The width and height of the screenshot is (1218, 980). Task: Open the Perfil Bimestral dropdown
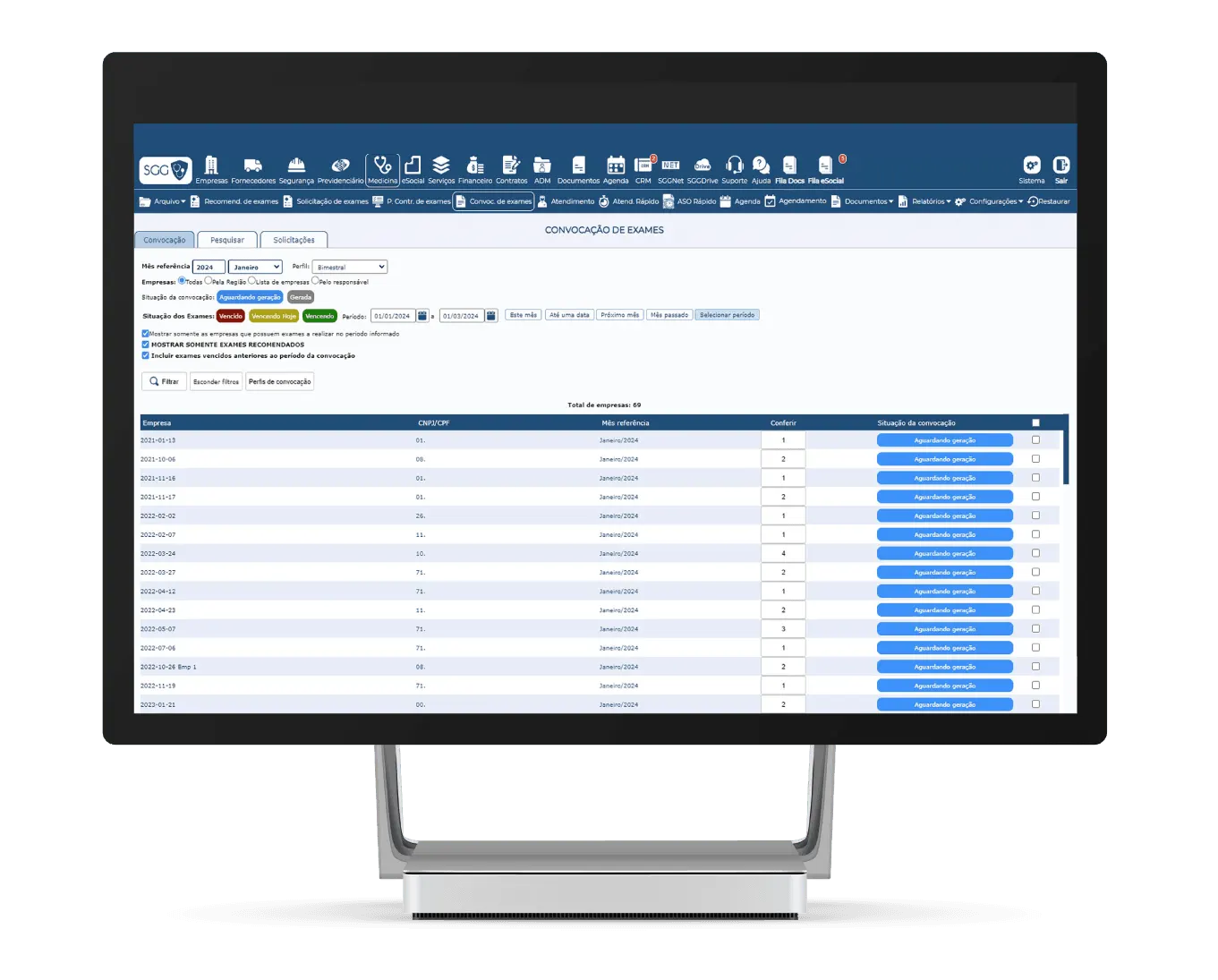tap(349, 267)
